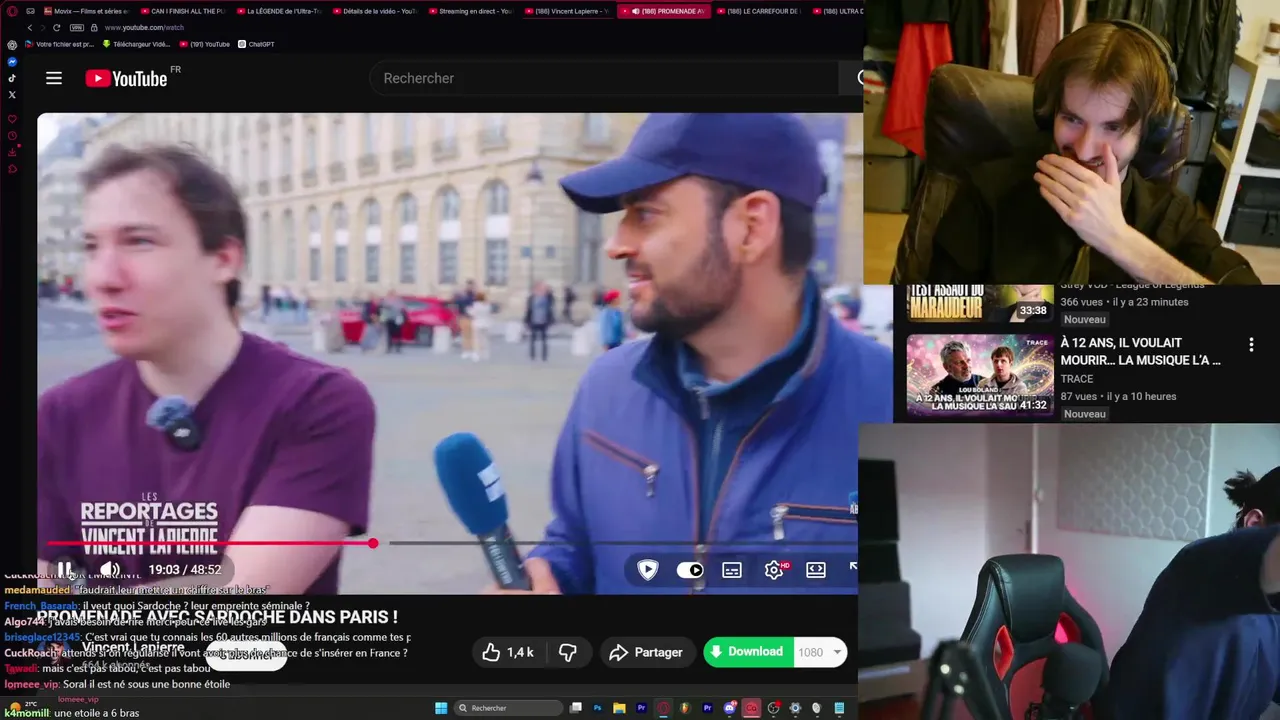This screenshot has height=720, width=1280.
Task: Open options menu for À 12 ANS video
Action: (x=1251, y=345)
